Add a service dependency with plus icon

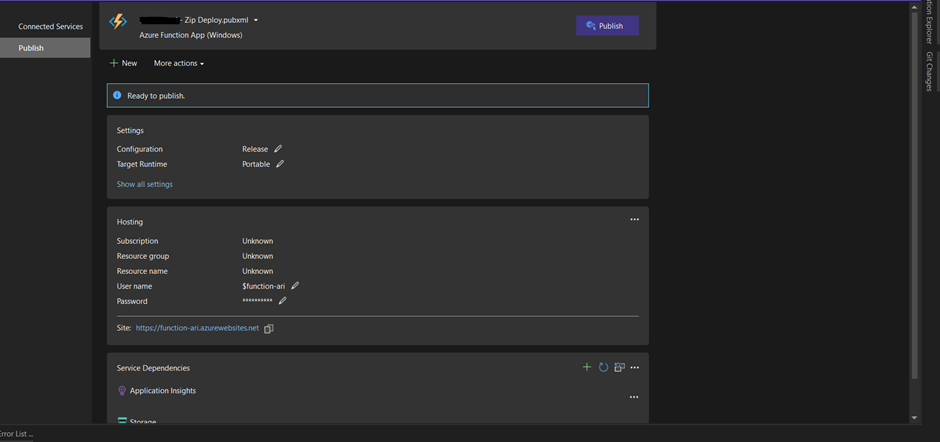[587, 368]
